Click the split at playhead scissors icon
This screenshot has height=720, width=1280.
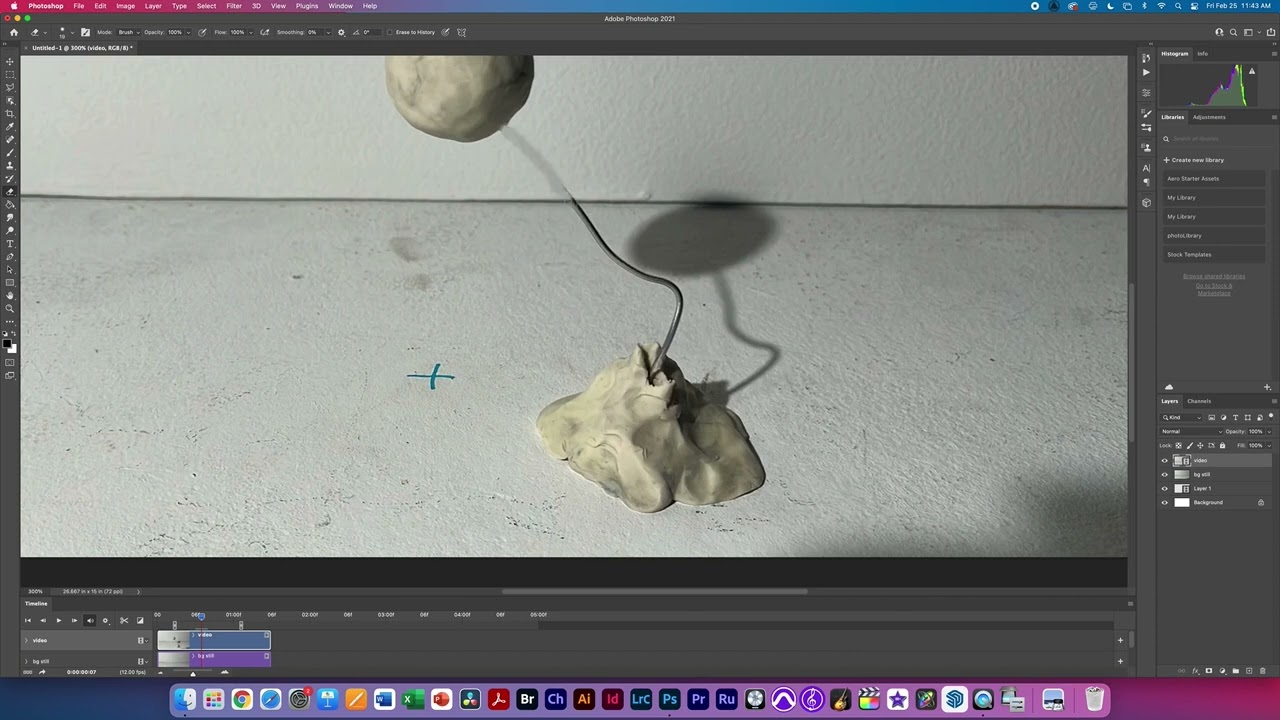click(124, 620)
